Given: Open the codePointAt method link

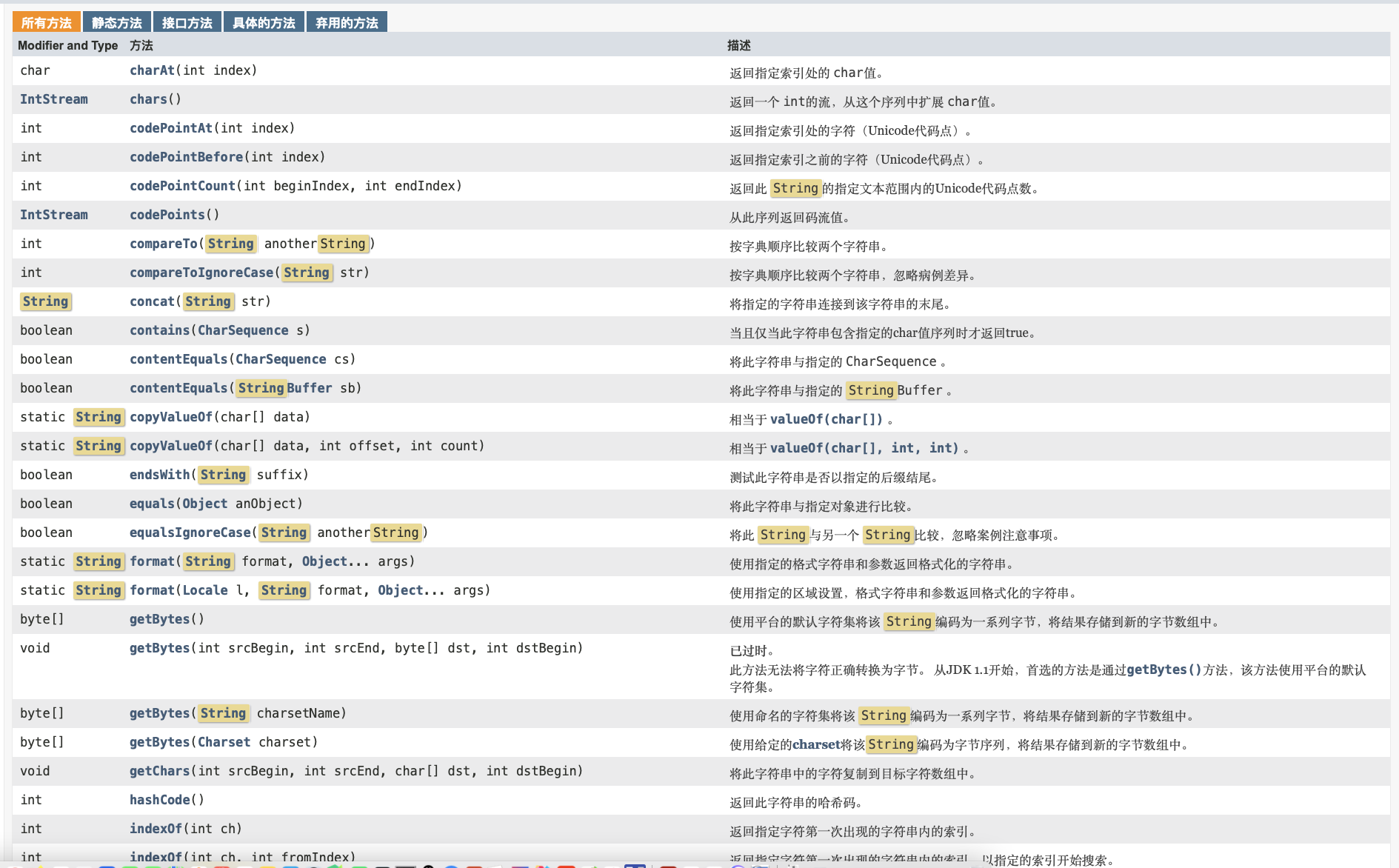Looking at the screenshot, I should click(x=171, y=128).
